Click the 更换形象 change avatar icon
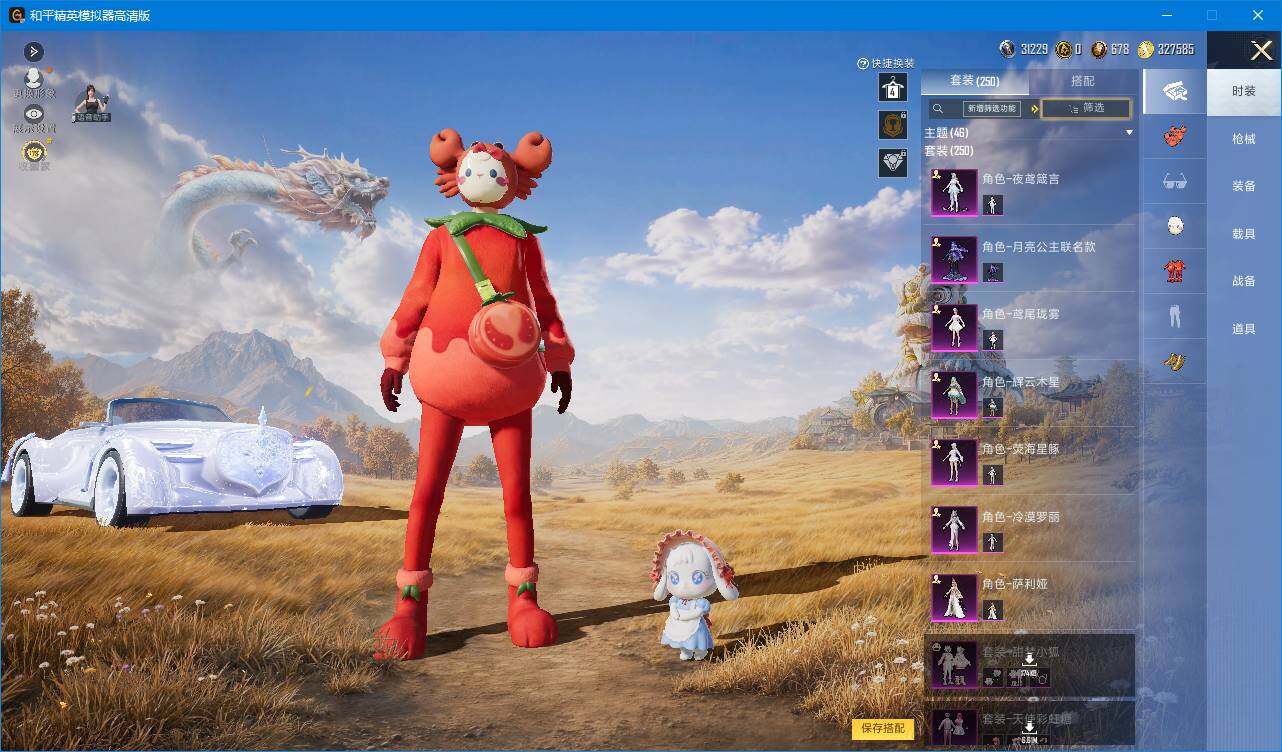This screenshot has width=1282, height=752. [x=33, y=81]
